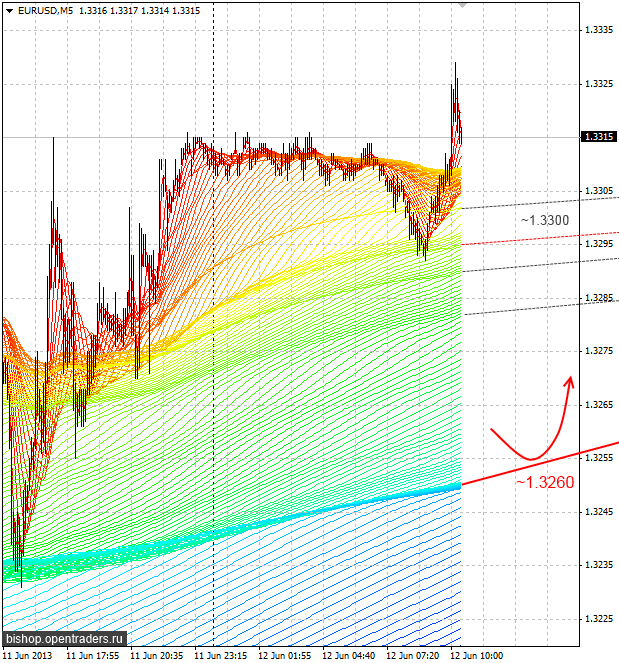Click the 1.3325 price scale label

click(599, 84)
